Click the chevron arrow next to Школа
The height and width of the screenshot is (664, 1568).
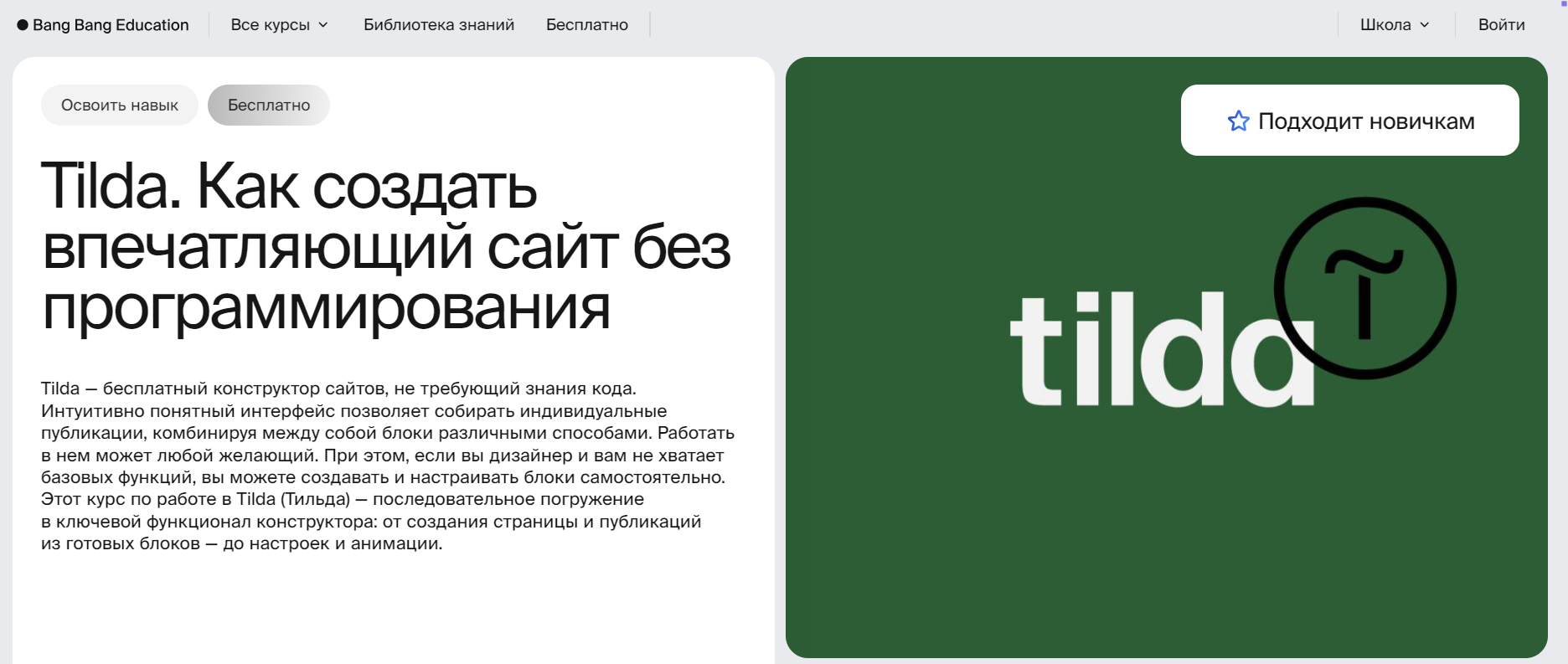[x=1424, y=25]
